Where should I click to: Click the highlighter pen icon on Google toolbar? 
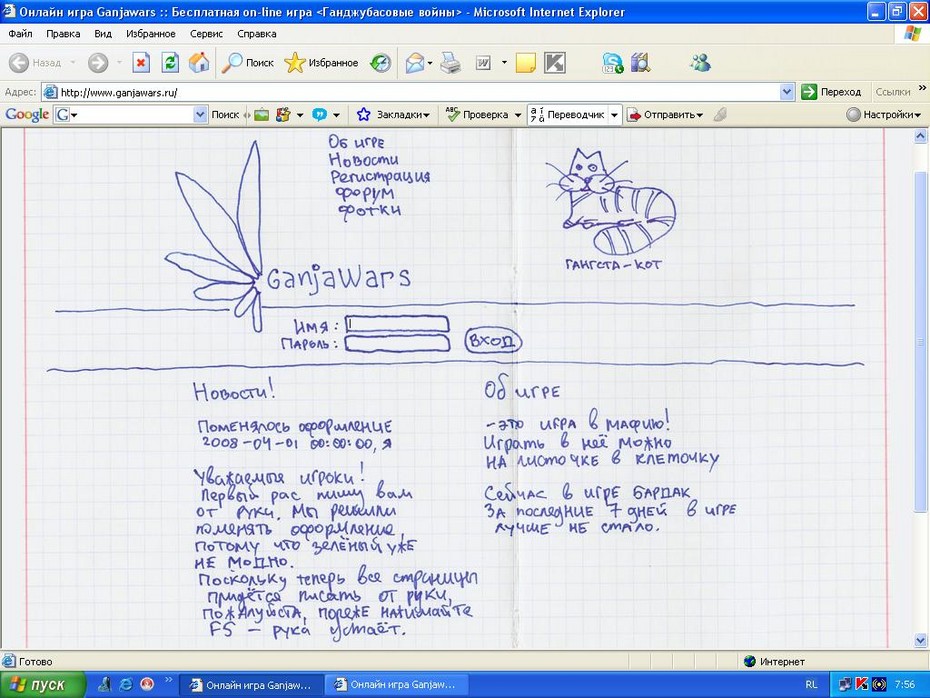pos(720,114)
